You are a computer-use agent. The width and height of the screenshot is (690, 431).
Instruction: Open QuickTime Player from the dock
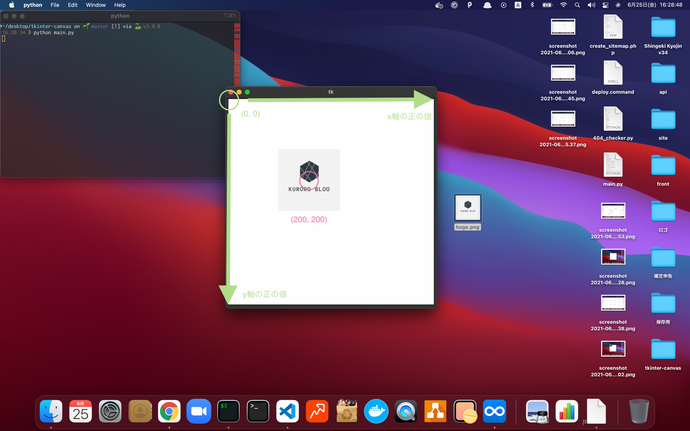406,411
